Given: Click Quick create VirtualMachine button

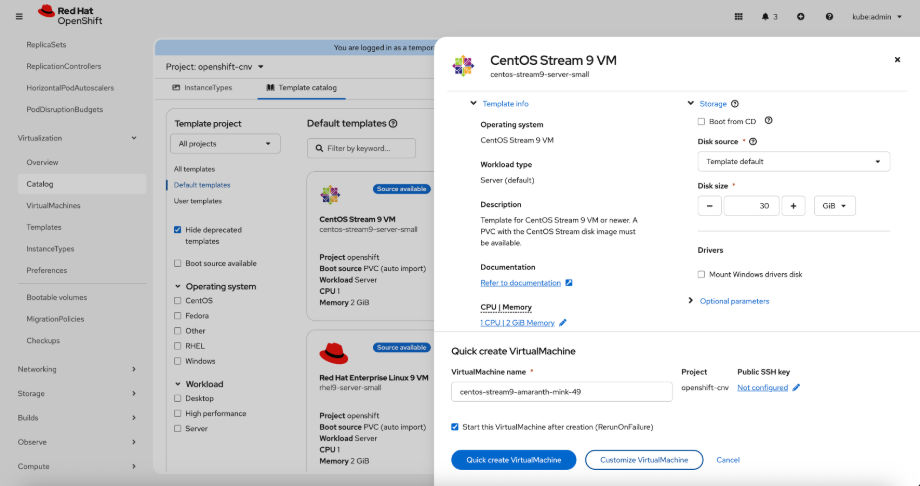Looking at the screenshot, I should (513, 460).
